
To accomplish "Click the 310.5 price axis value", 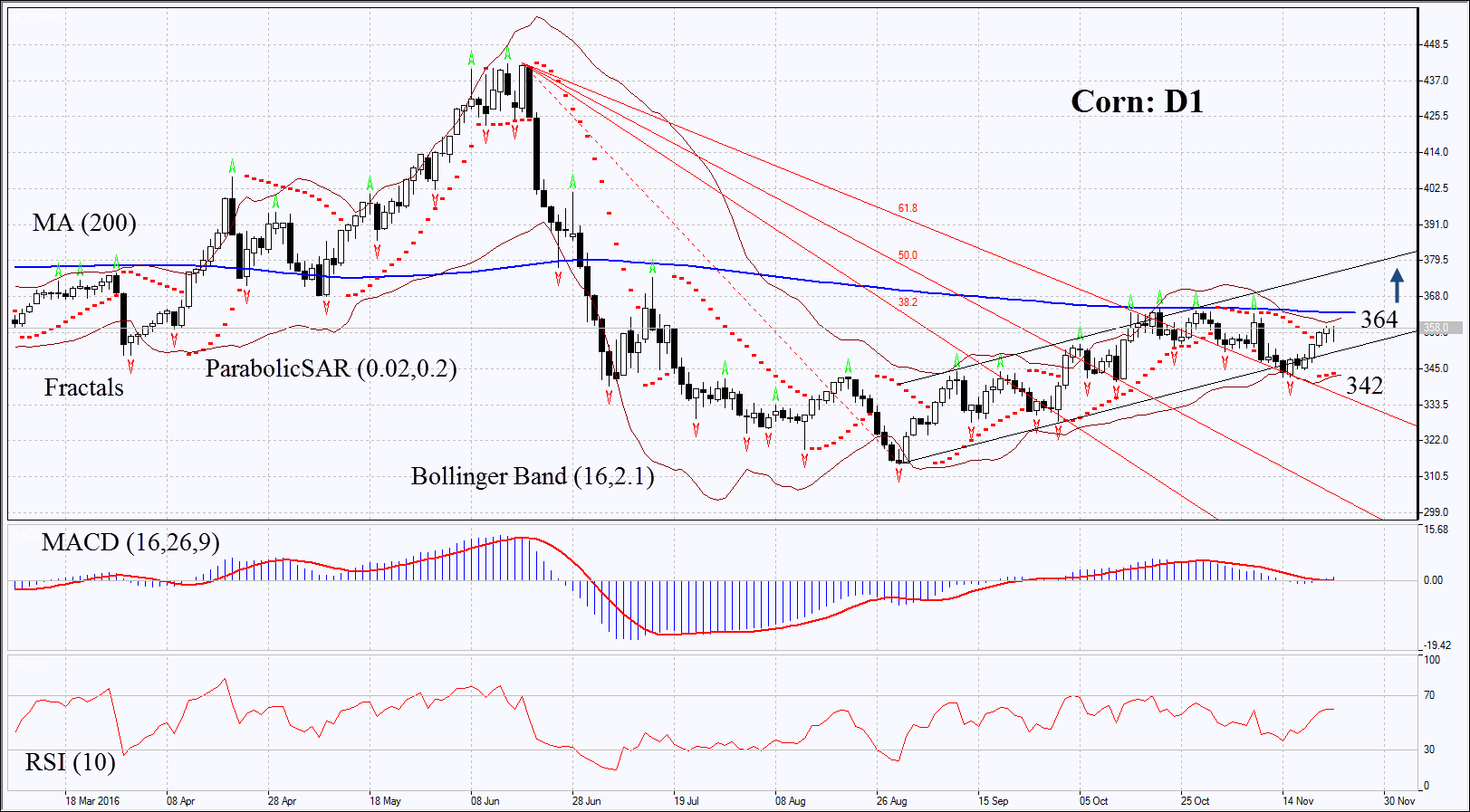I will click(1436, 476).
